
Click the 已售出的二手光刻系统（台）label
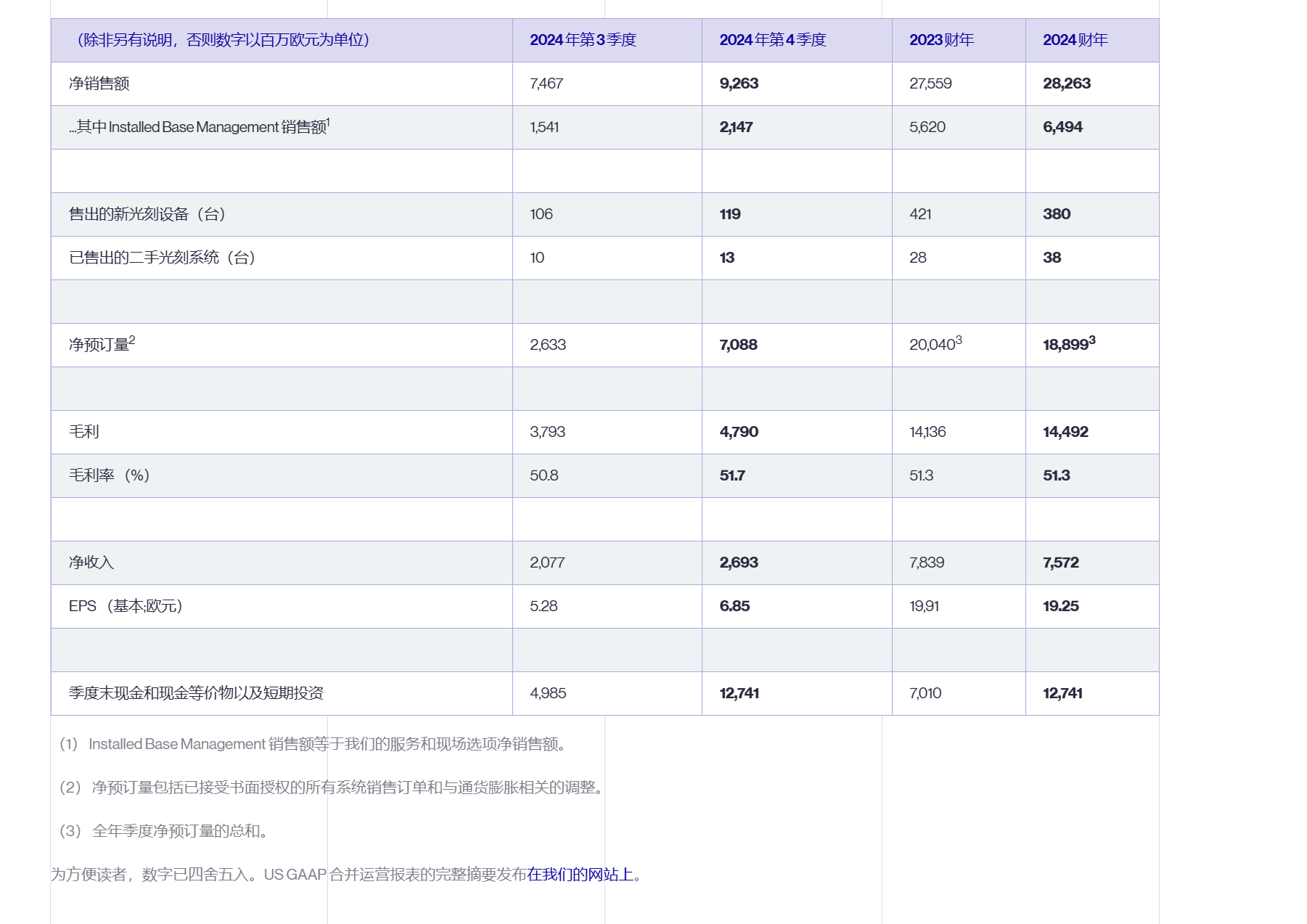click(163, 258)
